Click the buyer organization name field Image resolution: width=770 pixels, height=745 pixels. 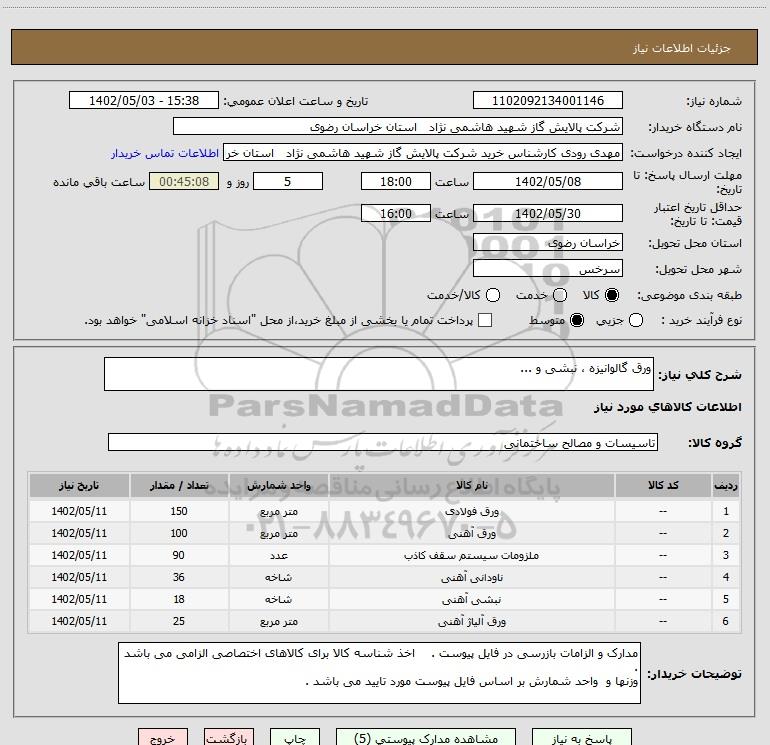click(398, 127)
